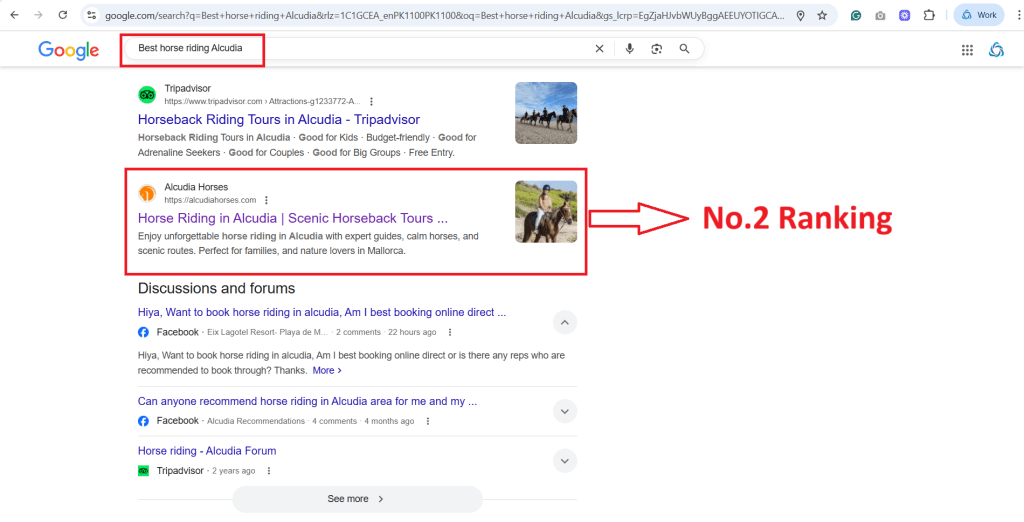1024x522 pixels.
Task: Open site information icon in address bar
Action: tap(91, 15)
